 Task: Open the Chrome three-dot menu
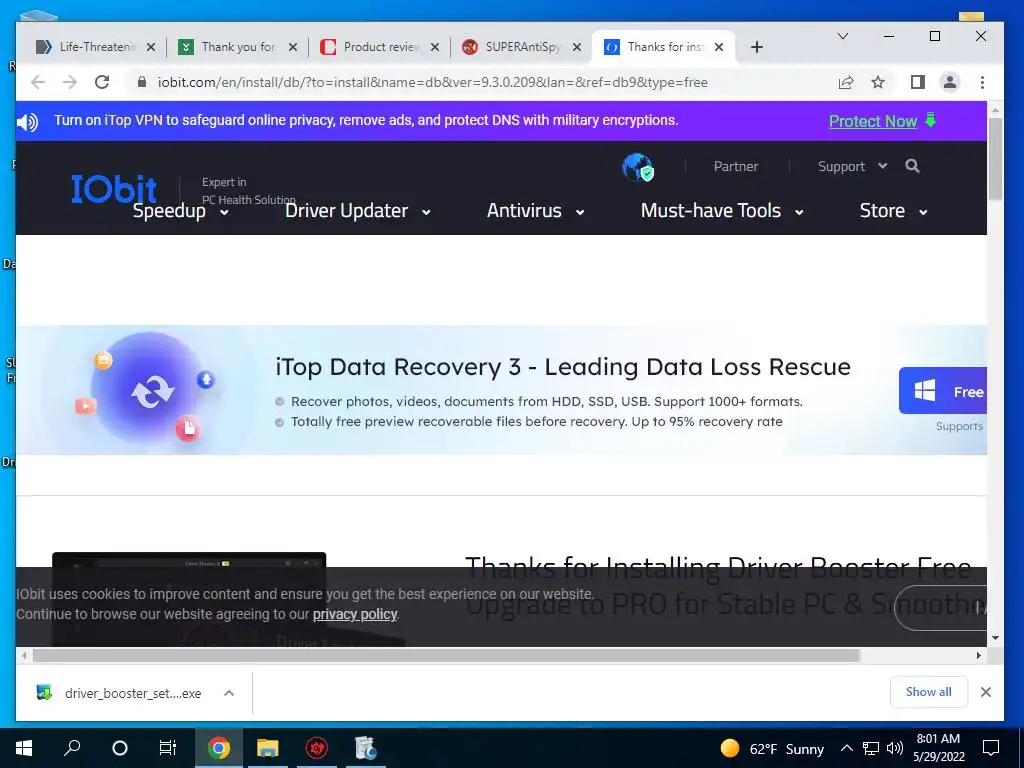click(982, 82)
